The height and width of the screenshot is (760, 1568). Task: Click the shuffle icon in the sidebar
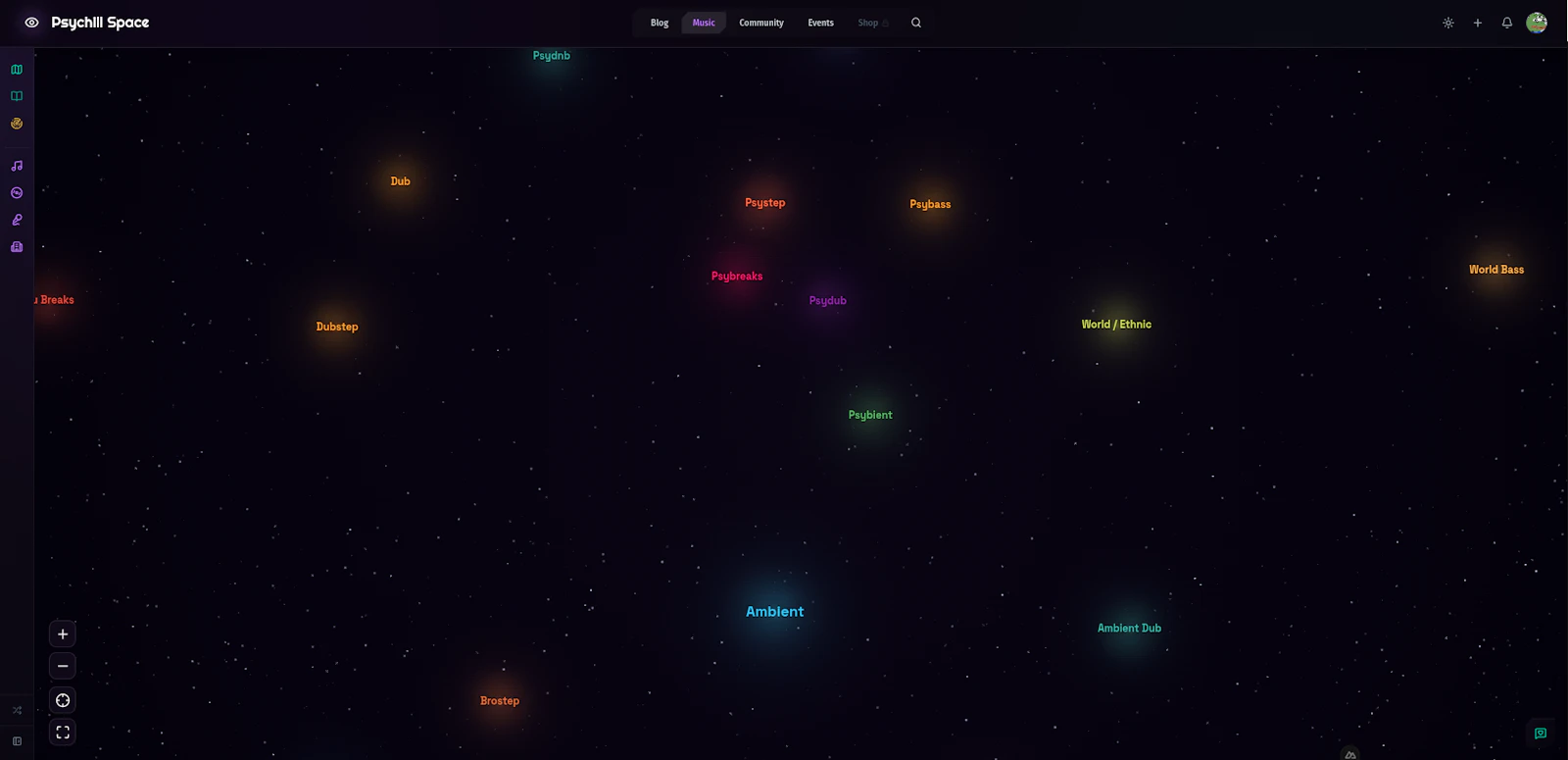(17, 710)
